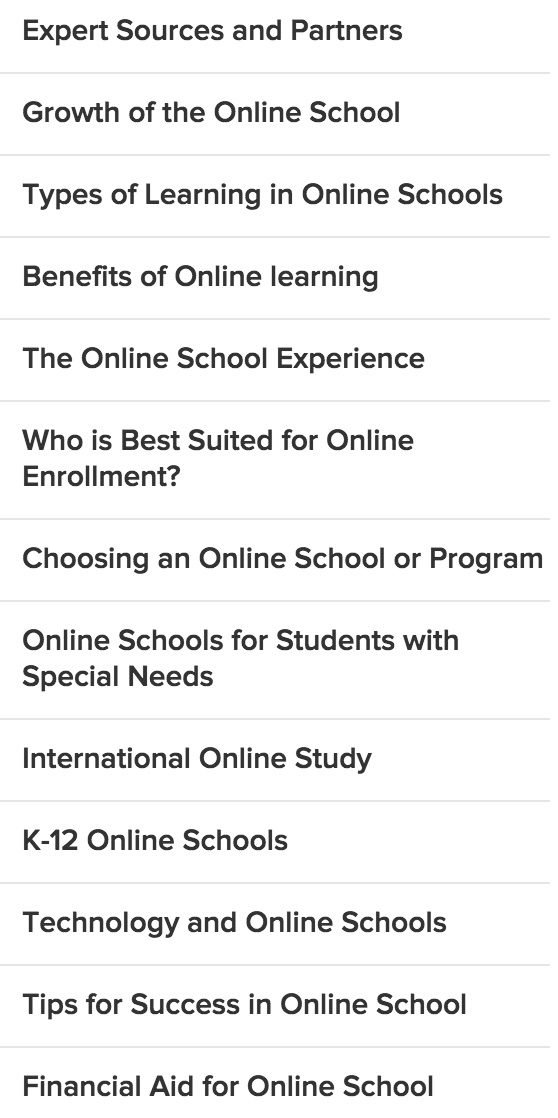Click the 'Enrollment?' text in the list

click(101, 477)
